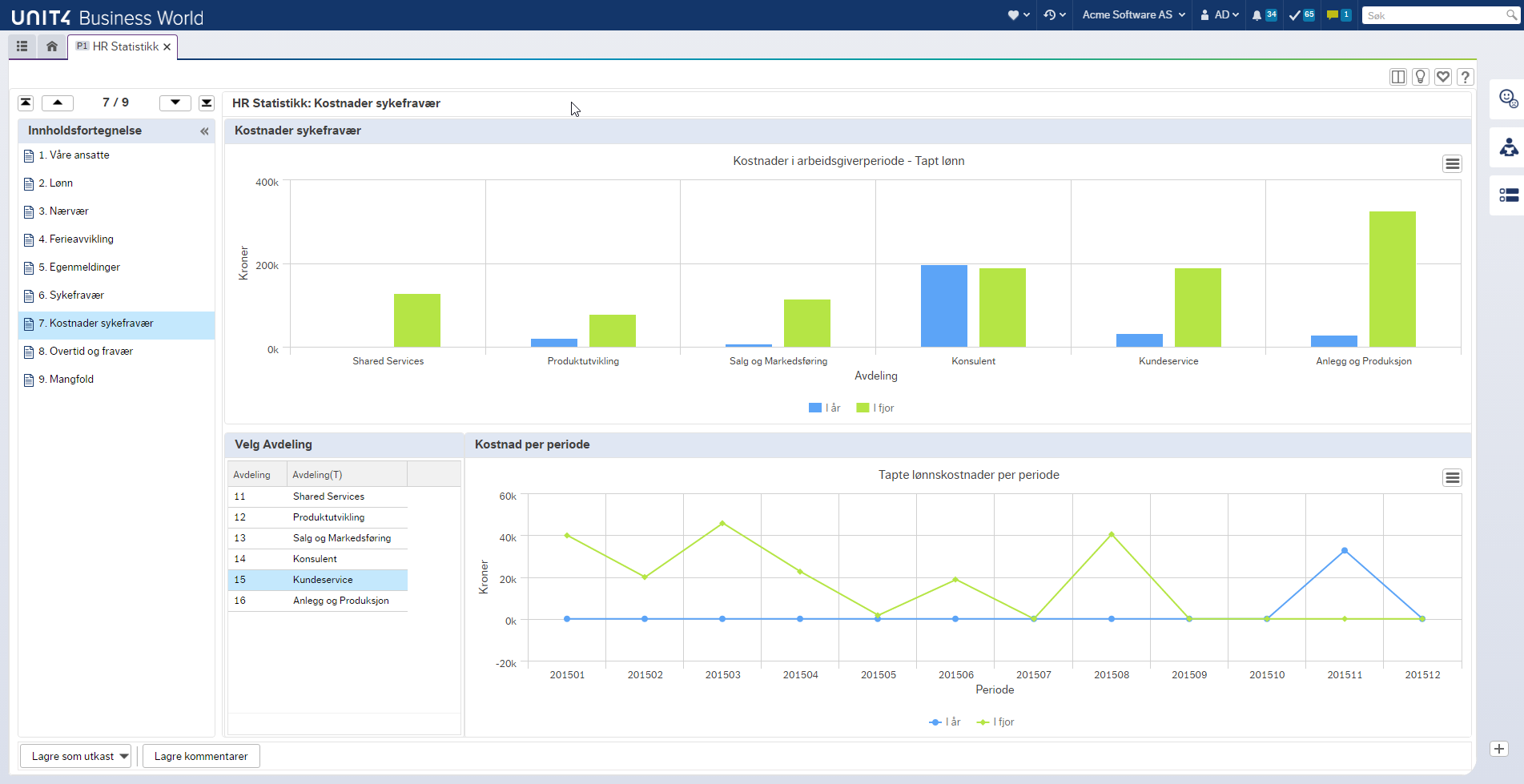Open the recent history dropdown
Screen dimensions: 1524x784
[x=1055, y=14]
